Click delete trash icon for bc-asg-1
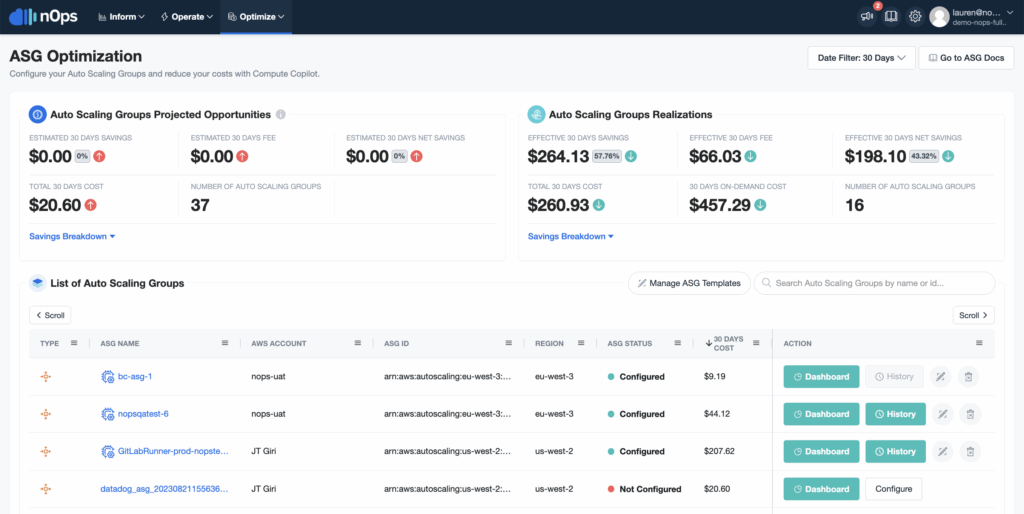 click(x=967, y=377)
